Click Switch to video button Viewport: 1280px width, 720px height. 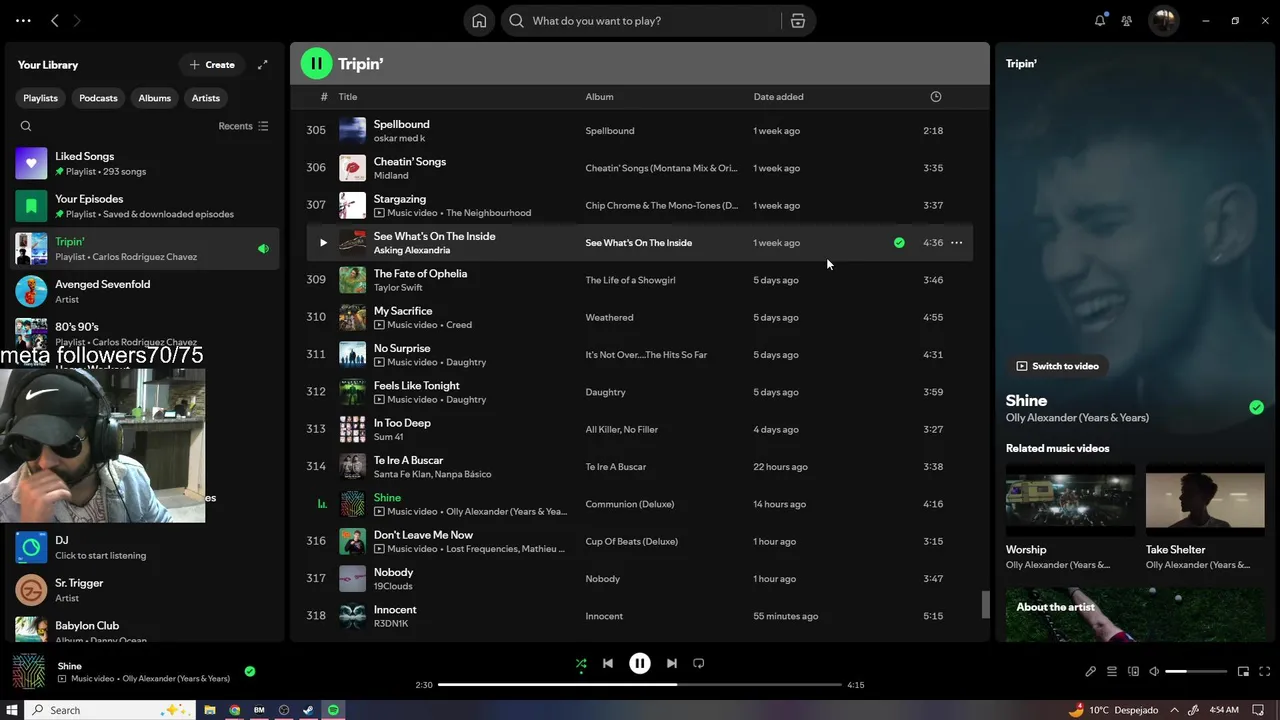click(x=1057, y=366)
